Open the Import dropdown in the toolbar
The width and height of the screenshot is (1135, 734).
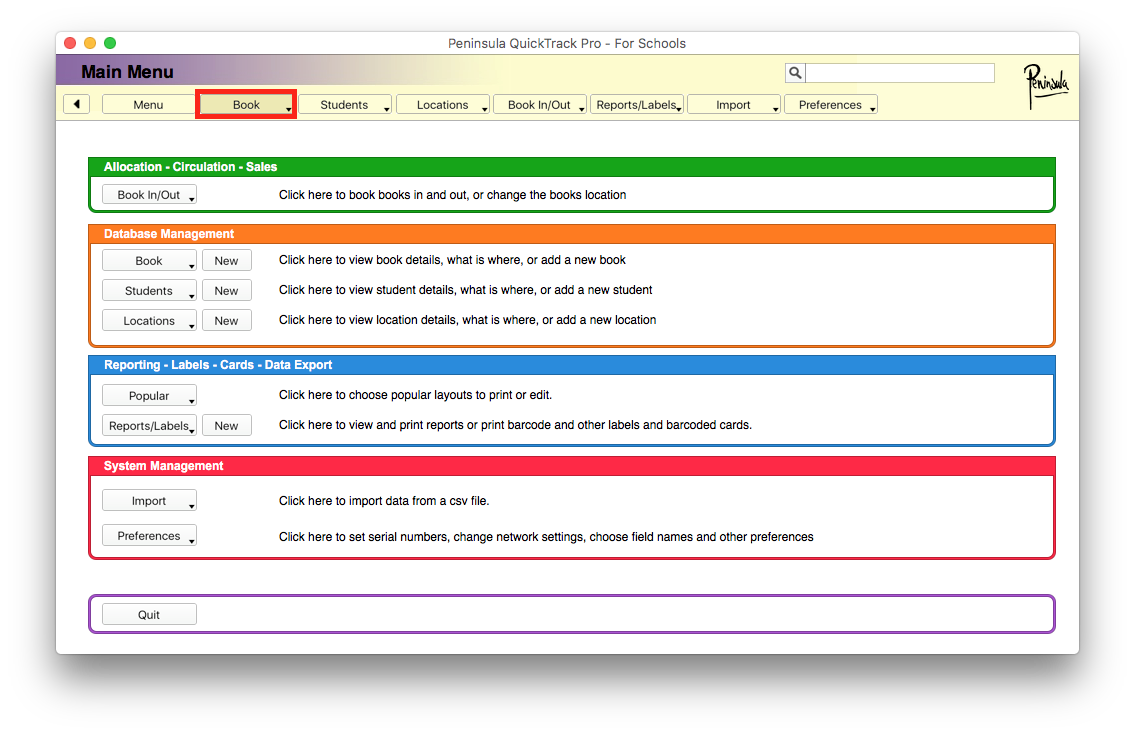click(x=733, y=105)
